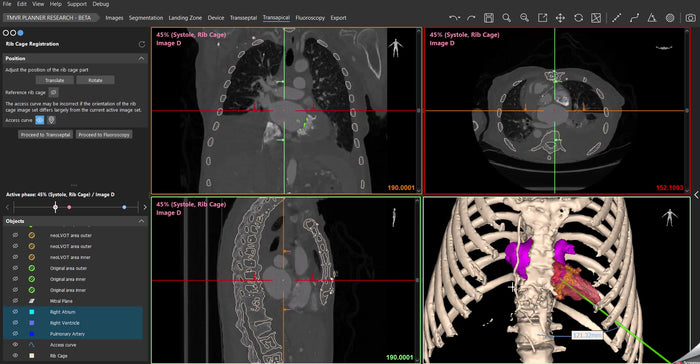Image resolution: width=700 pixels, height=364 pixels.
Task: Toggle the Access curve eye button in Position panel
Action: [40, 120]
